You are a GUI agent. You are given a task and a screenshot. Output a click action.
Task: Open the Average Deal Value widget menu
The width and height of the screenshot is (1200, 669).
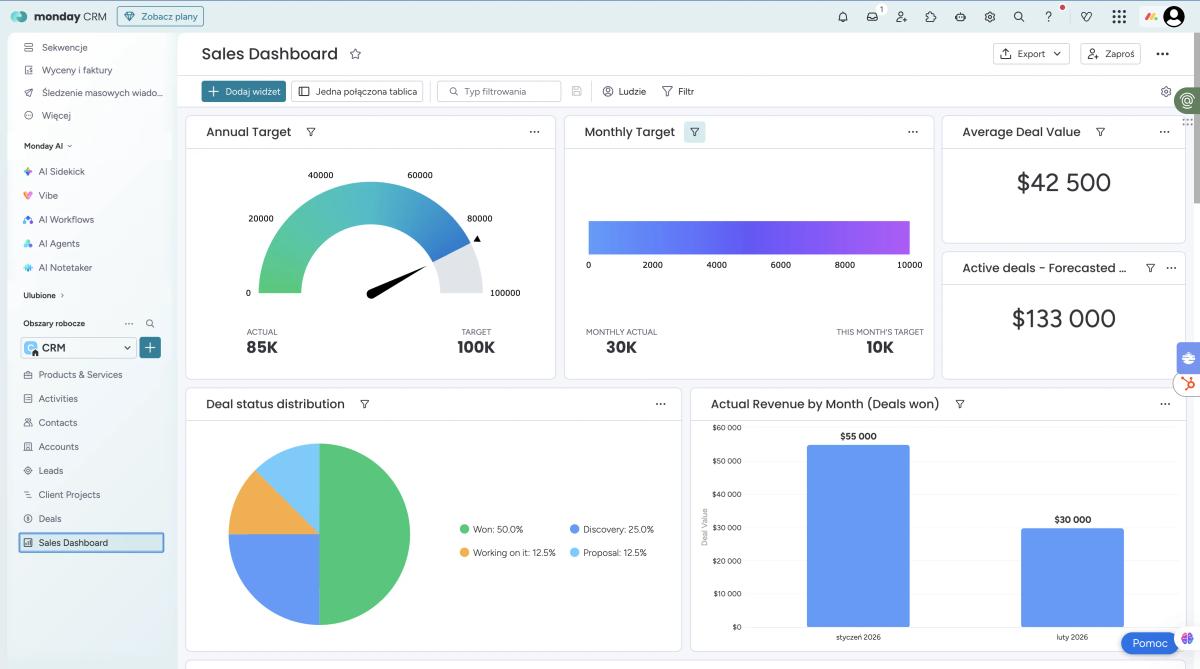tap(1164, 132)
